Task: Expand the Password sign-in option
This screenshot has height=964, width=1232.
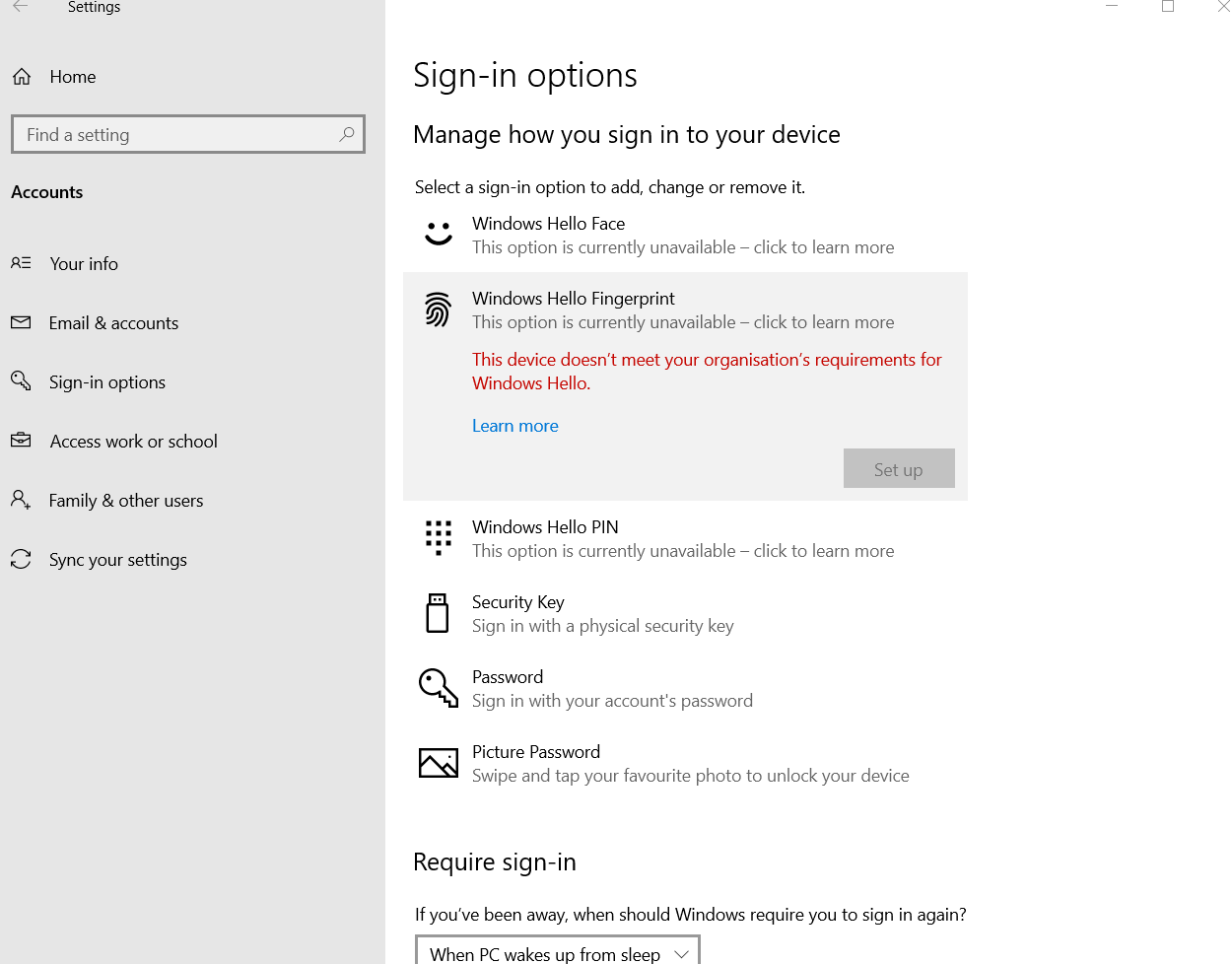Action: (685, 689)
